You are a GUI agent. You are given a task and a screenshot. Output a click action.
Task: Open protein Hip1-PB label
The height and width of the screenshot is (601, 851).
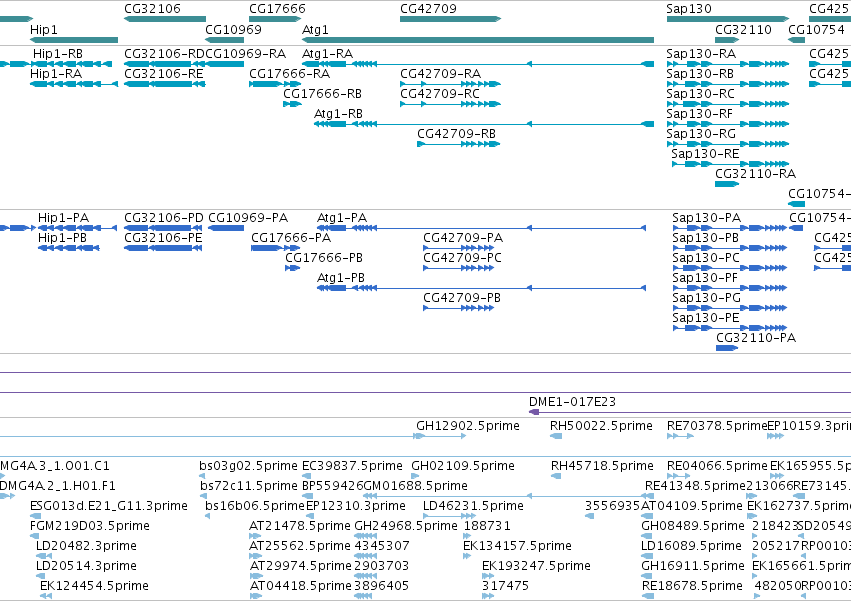(x=62, y=238)
